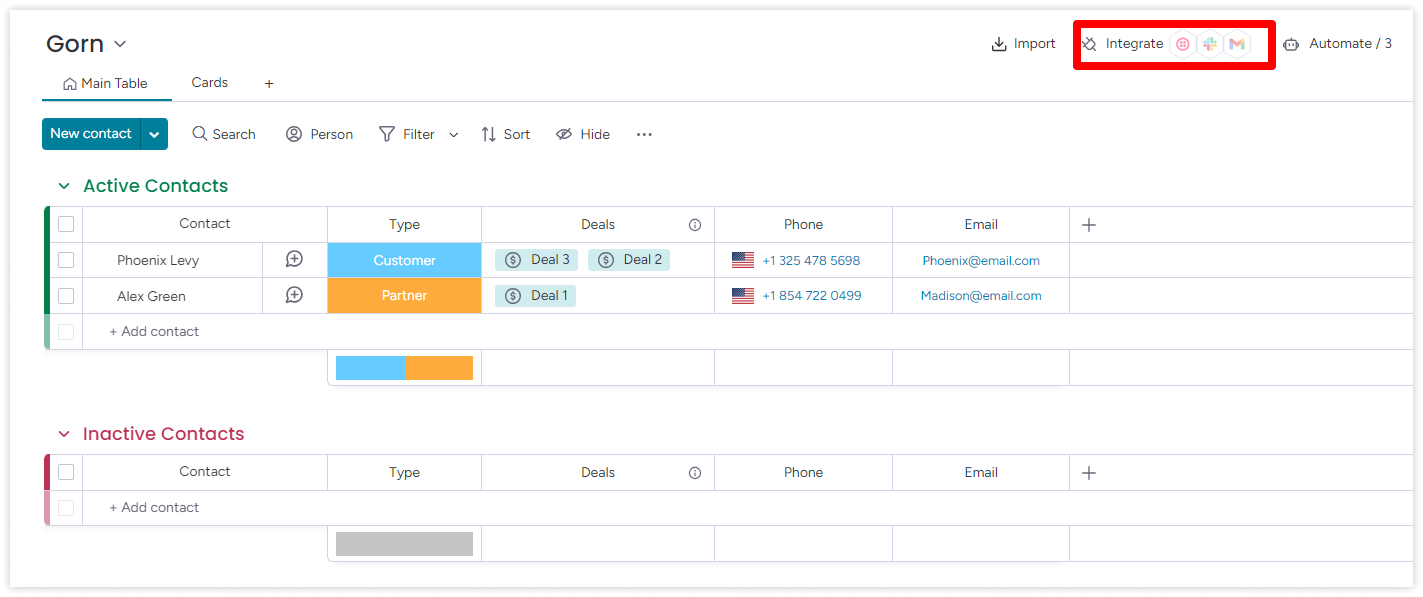Click the US flag beside Alex's phone
Image resolution: width=1423 pixels, height=597 pixels.
[x=743, y=296]
